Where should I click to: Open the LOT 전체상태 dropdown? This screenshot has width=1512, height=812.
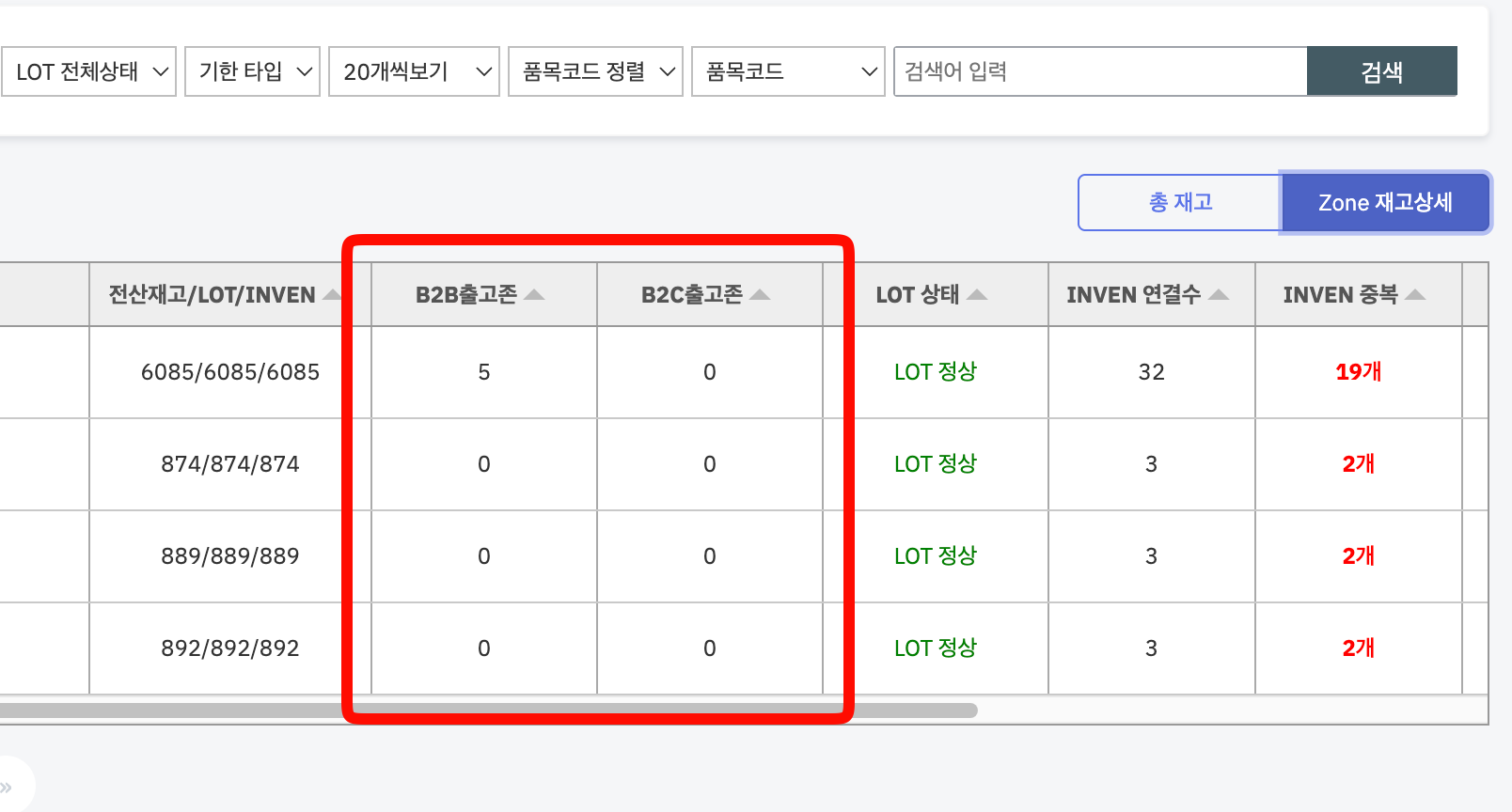92,71
